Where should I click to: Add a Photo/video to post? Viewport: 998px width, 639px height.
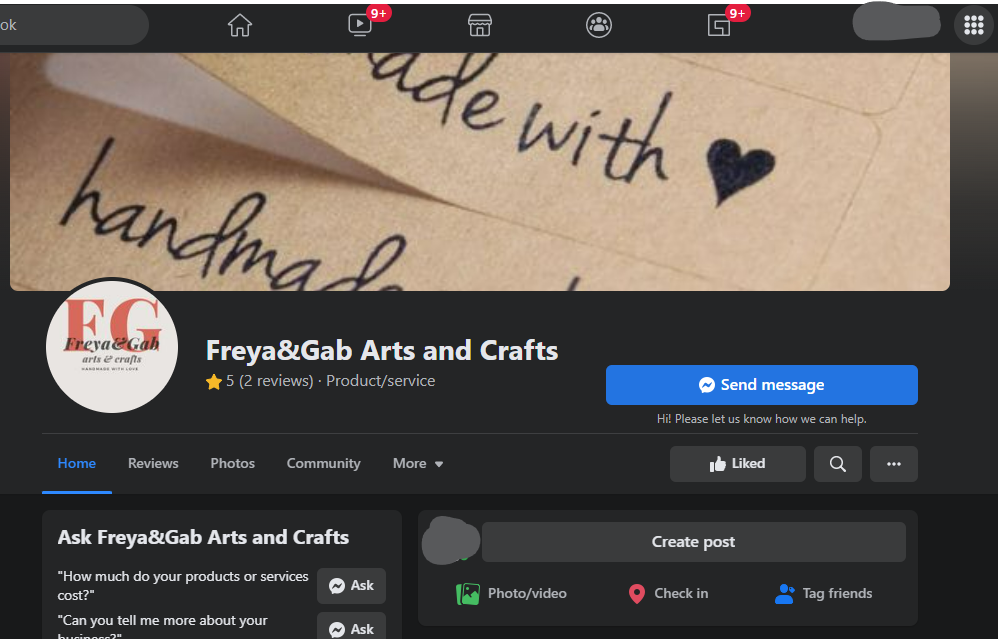click(x=511, y=594)
